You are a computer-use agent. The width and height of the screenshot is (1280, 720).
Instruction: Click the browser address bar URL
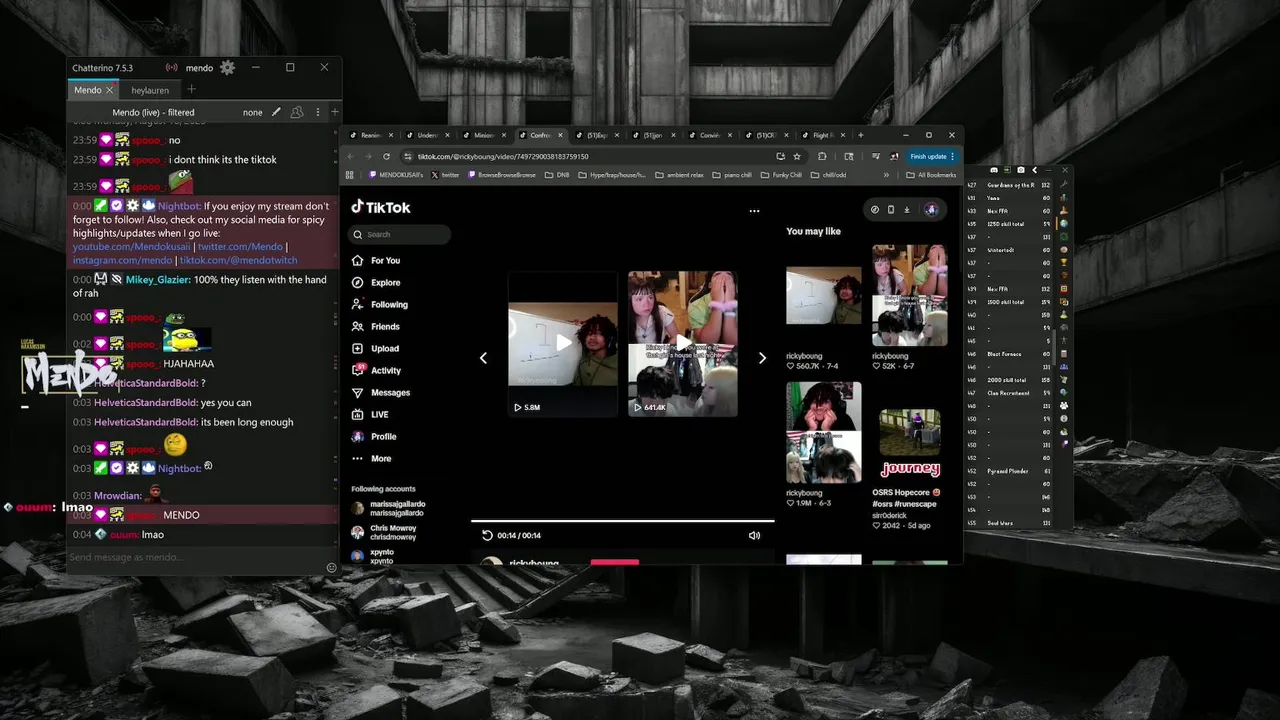(503, 156)
